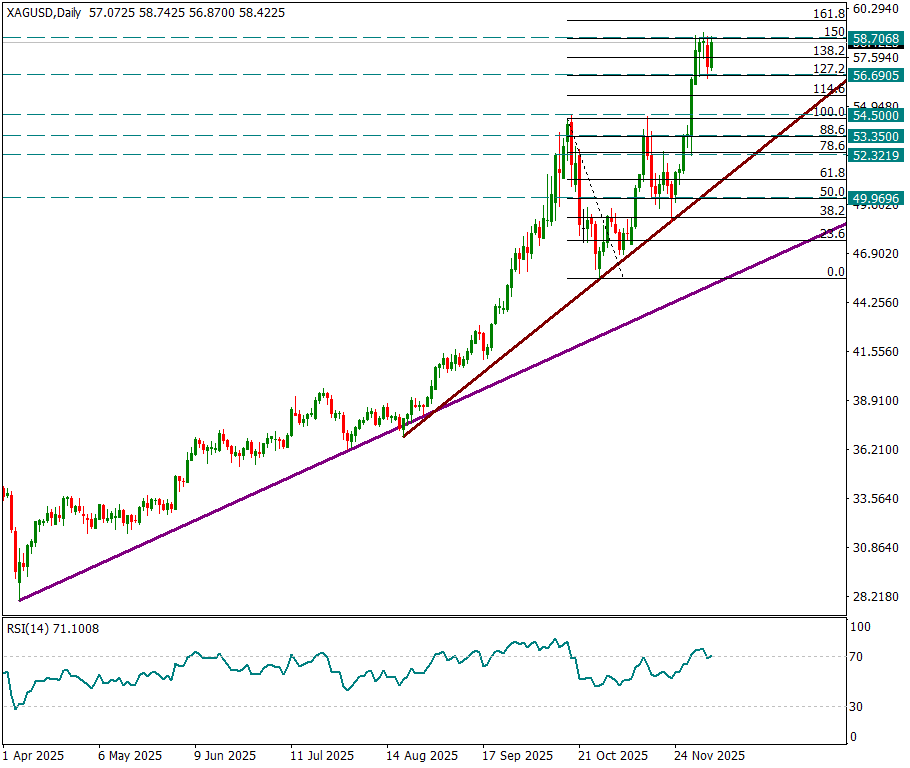Click the 0.0 Fibonacci base label
This screenshot has width=910, height=768.
pyautogui.click(x=835, y=271)
